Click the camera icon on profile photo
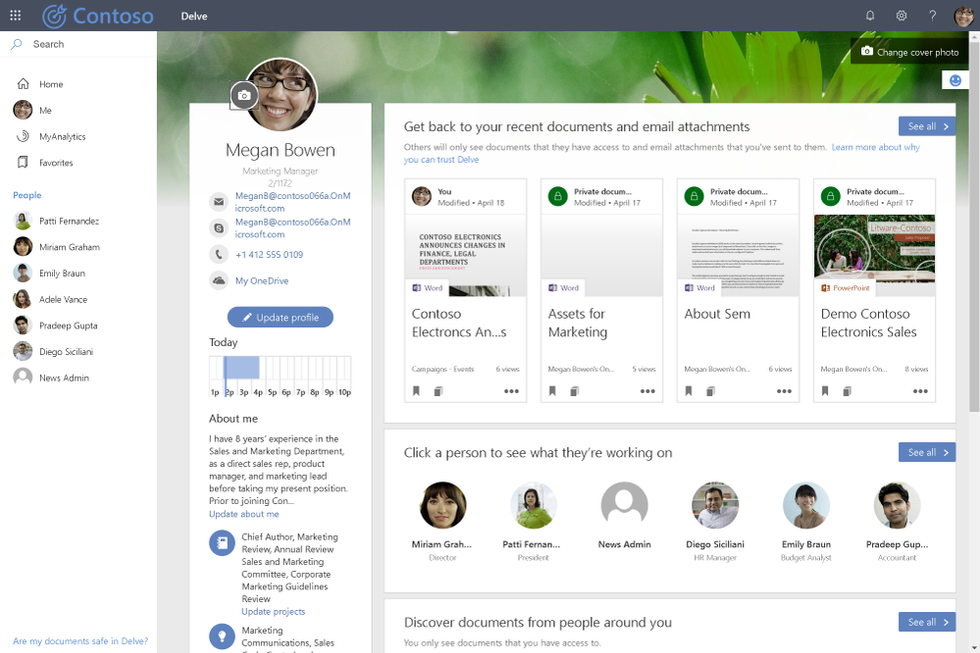This screenshot has height=653, width=980. tap(244, 96)
